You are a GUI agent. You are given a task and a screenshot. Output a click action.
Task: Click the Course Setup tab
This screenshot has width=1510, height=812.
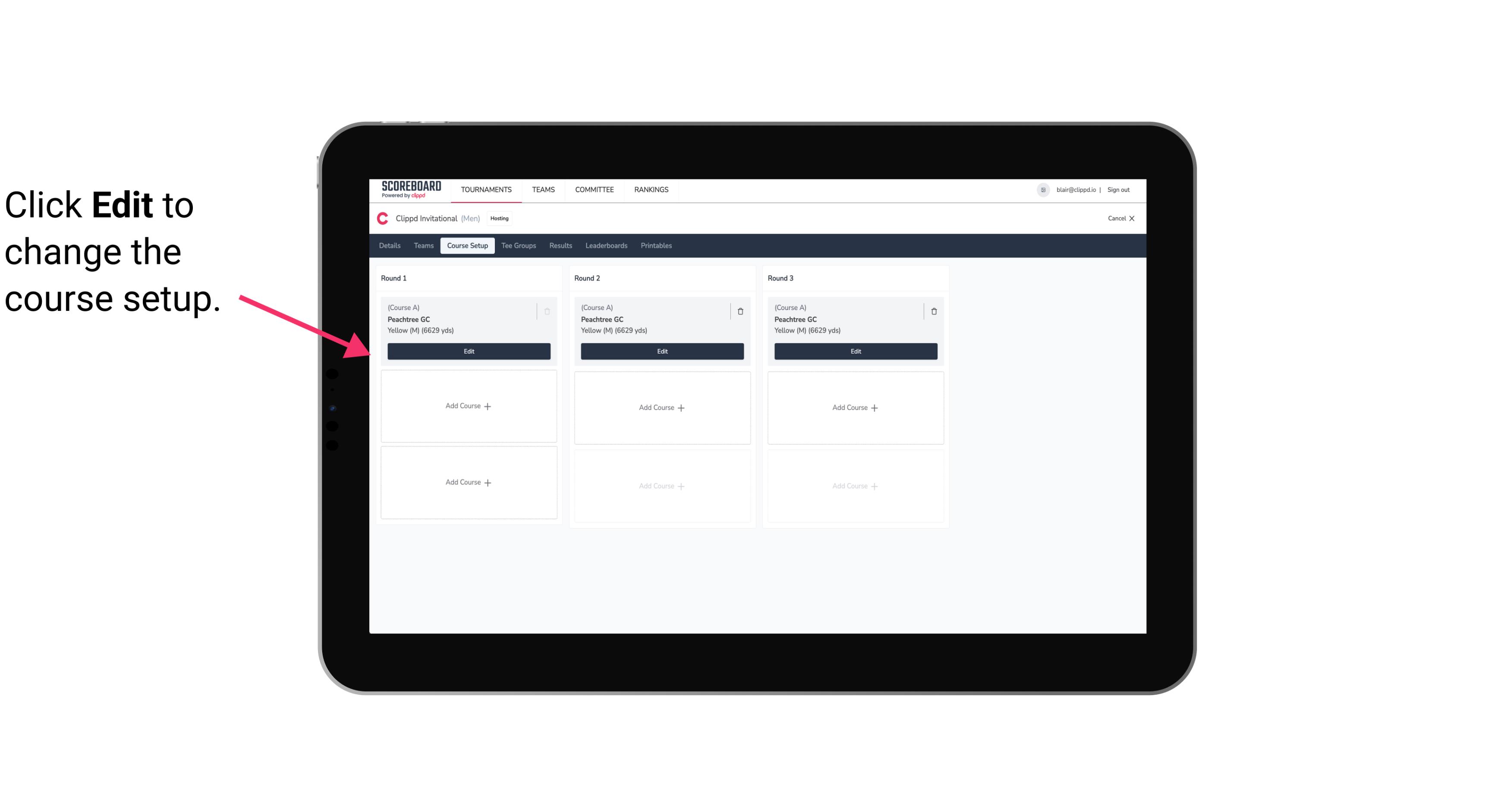click(467, 246)
